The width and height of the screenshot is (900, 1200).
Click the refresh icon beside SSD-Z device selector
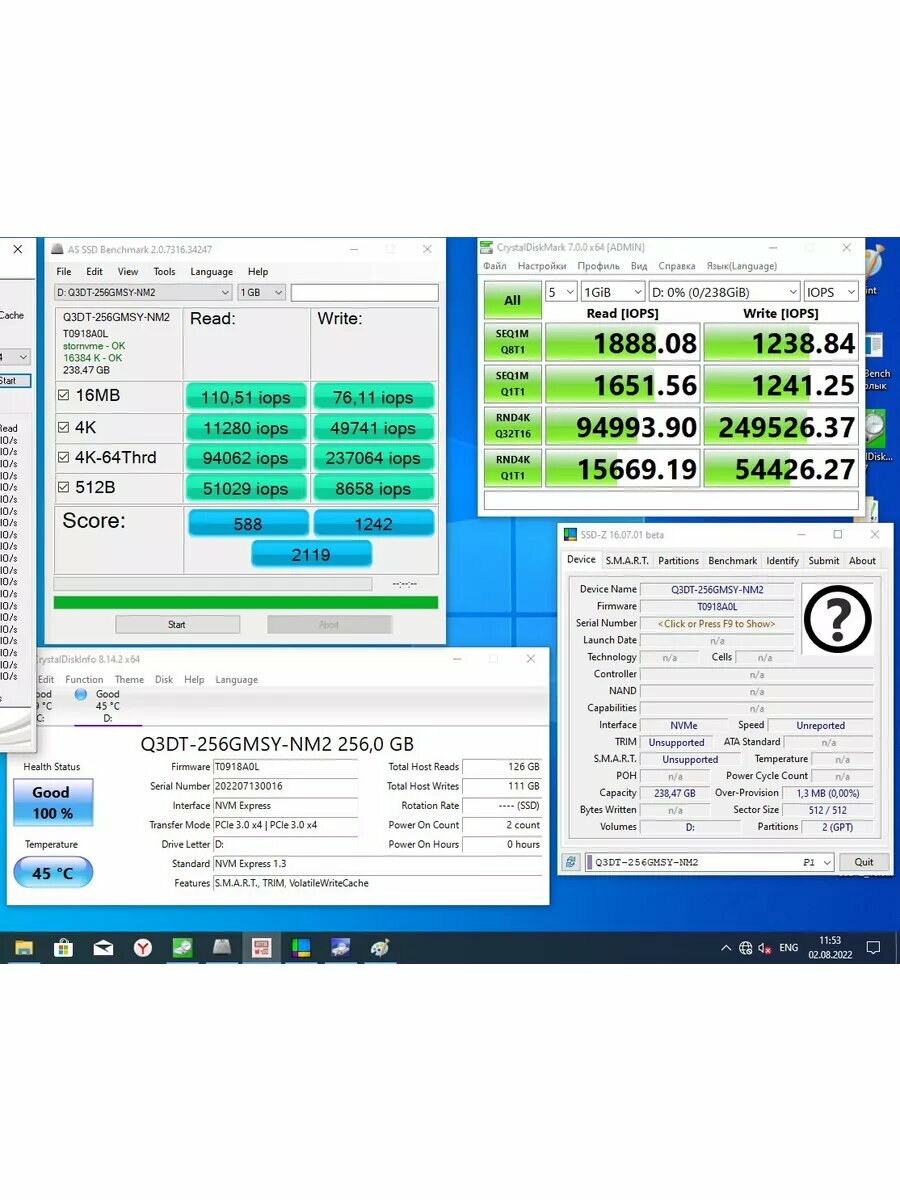point(571,862)
